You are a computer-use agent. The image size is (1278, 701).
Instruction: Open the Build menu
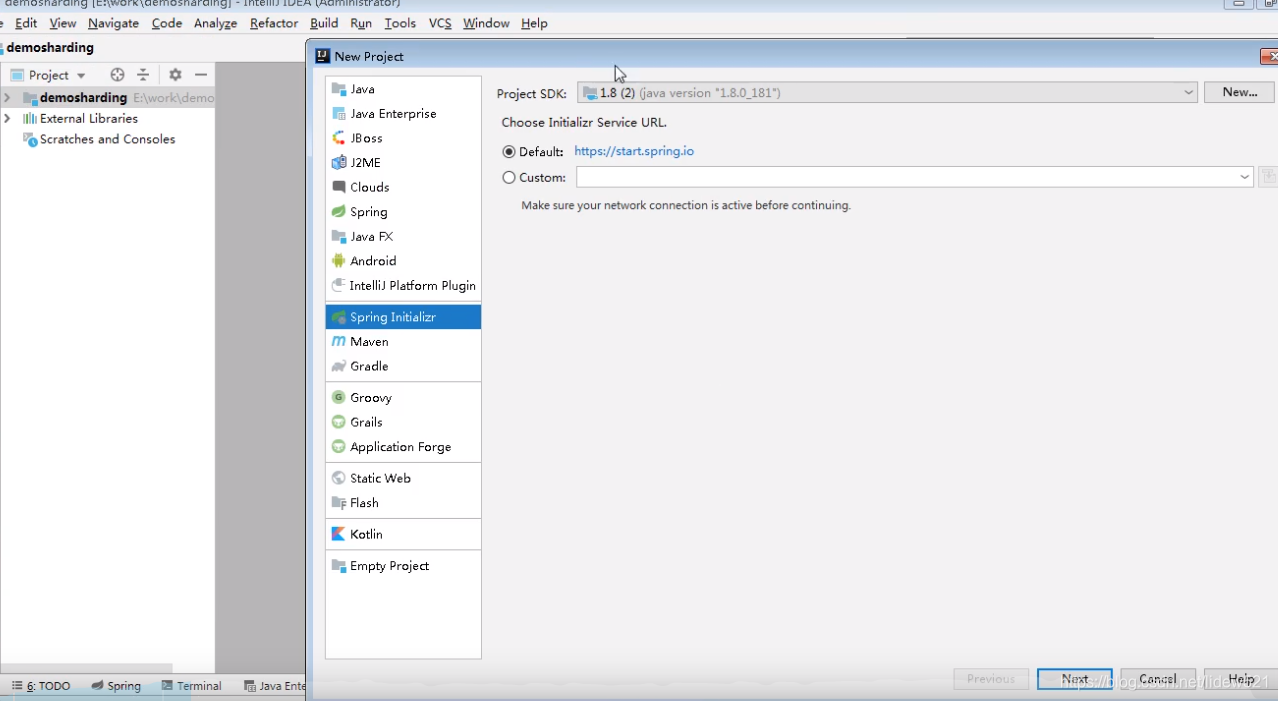coord(324,23)
